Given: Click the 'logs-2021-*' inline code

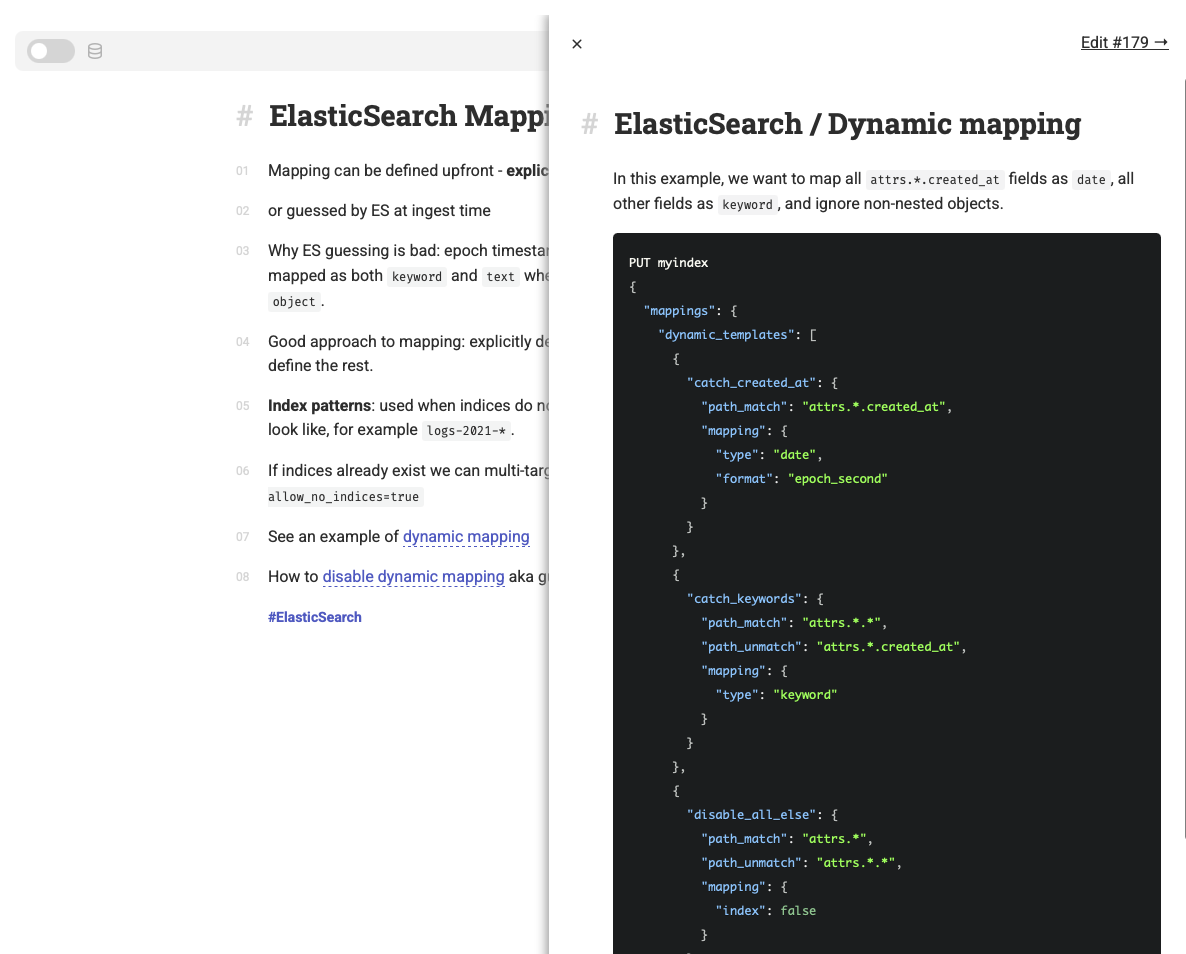Looking at the screenshot, I should 466,431.
